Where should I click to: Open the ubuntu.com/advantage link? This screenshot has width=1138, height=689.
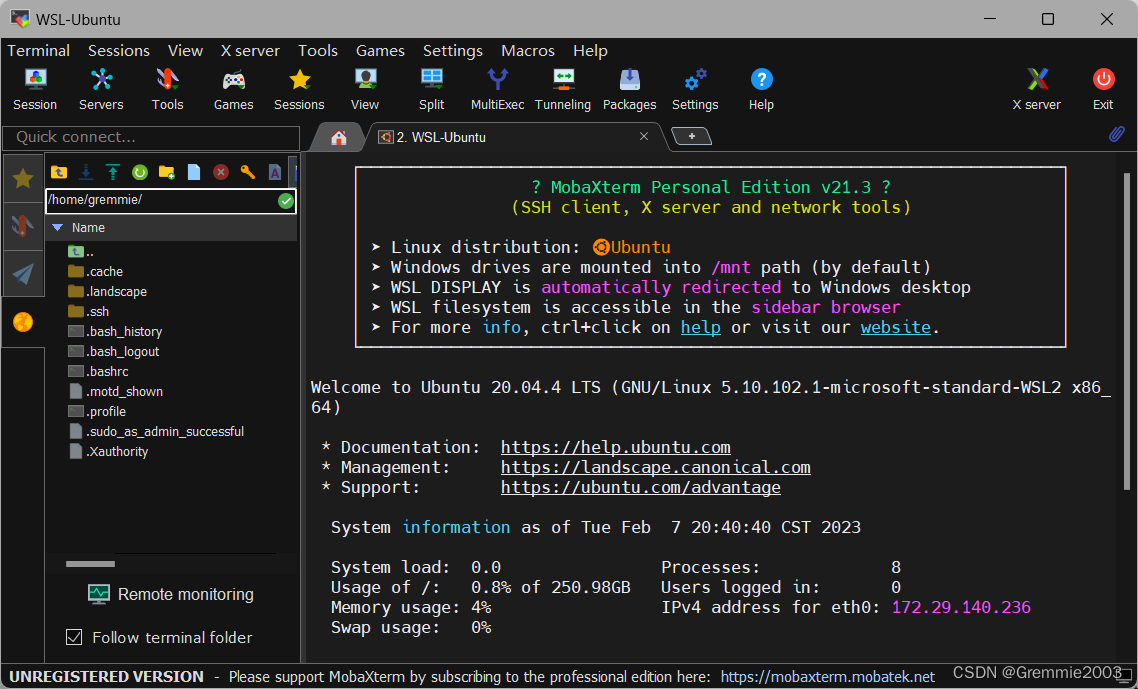coord(641,488)
